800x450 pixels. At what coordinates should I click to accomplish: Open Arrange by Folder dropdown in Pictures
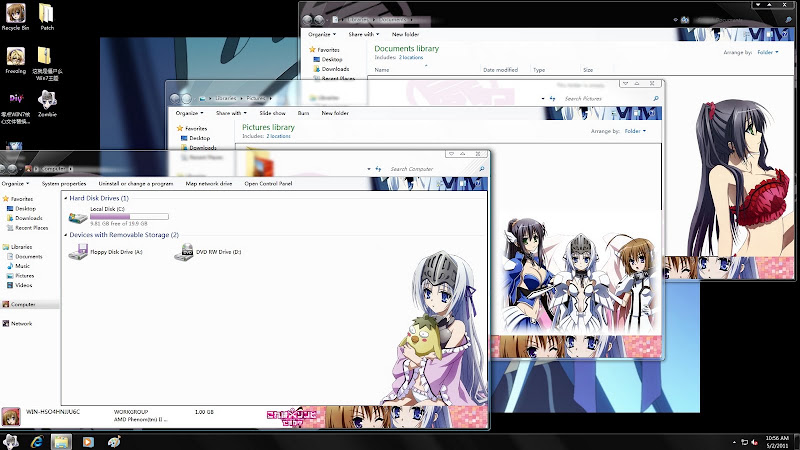(635, 131)
